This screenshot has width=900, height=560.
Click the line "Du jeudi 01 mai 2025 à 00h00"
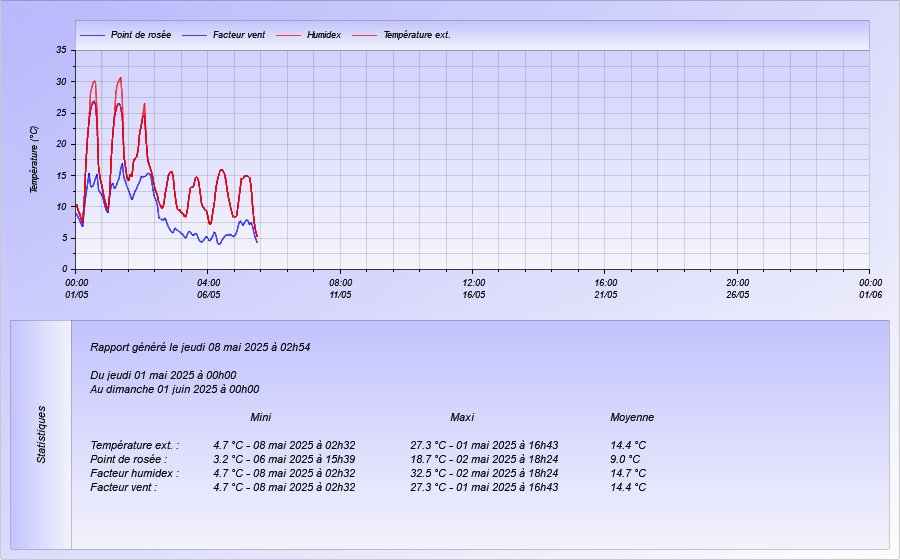[163, 375]
